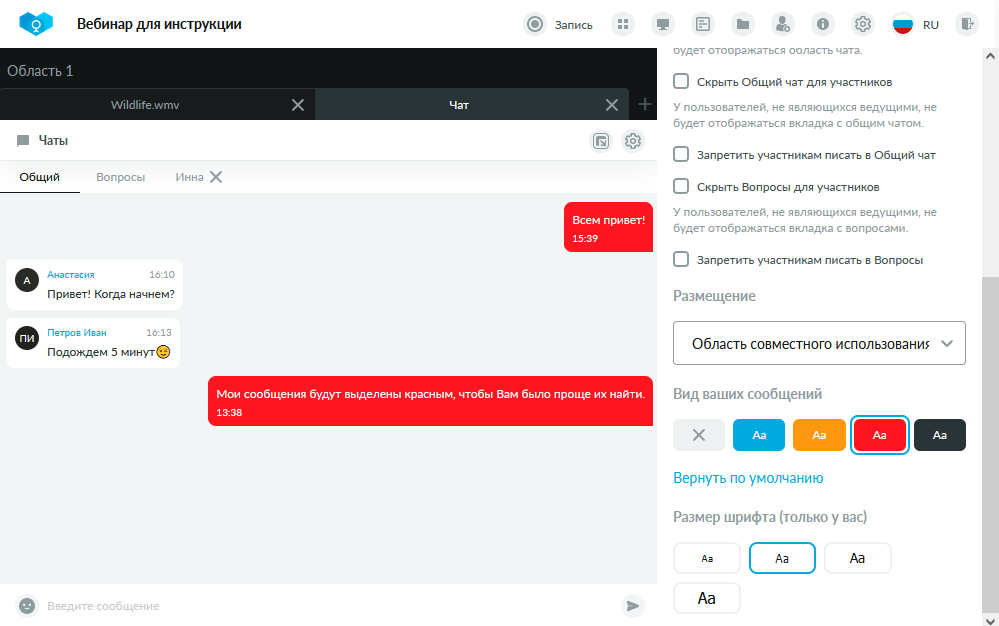Remove message color with X swatch
The width and height of the screenshot is (999, 626).
[x=699, y=435]
